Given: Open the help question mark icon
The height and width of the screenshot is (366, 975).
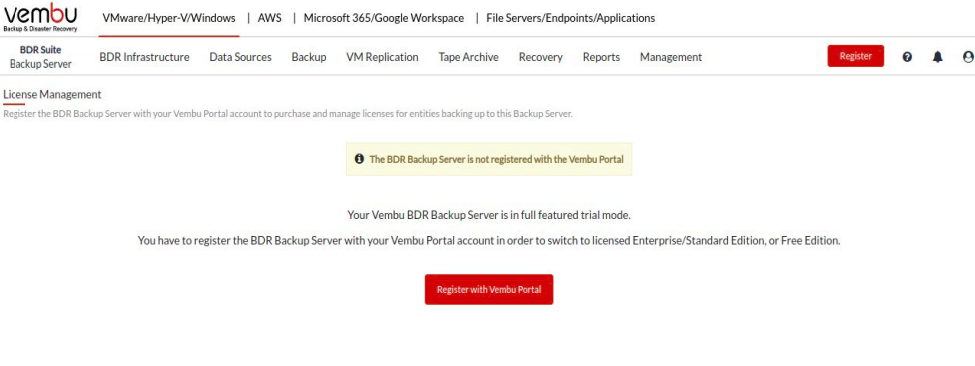Looking at the screenshot, I should (907, 57).
